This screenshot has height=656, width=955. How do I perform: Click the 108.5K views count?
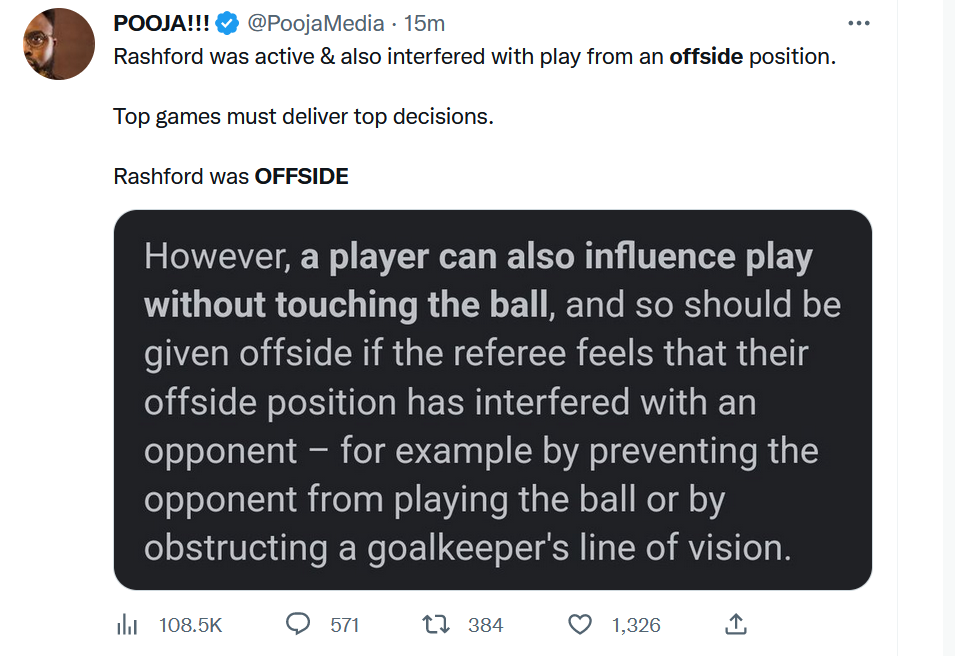click(x=190, y=625)
